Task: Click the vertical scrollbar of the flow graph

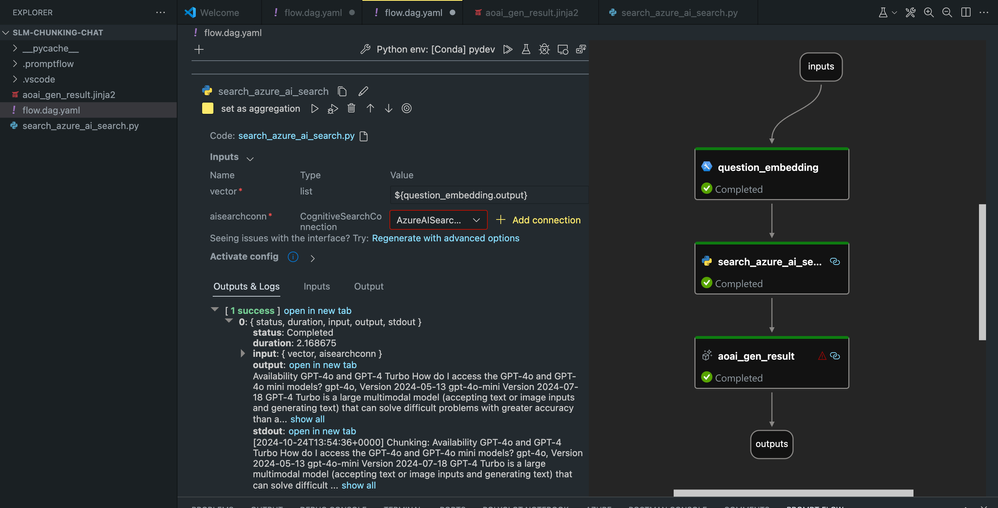Action: pyautogui.click(x=982, y=272)
